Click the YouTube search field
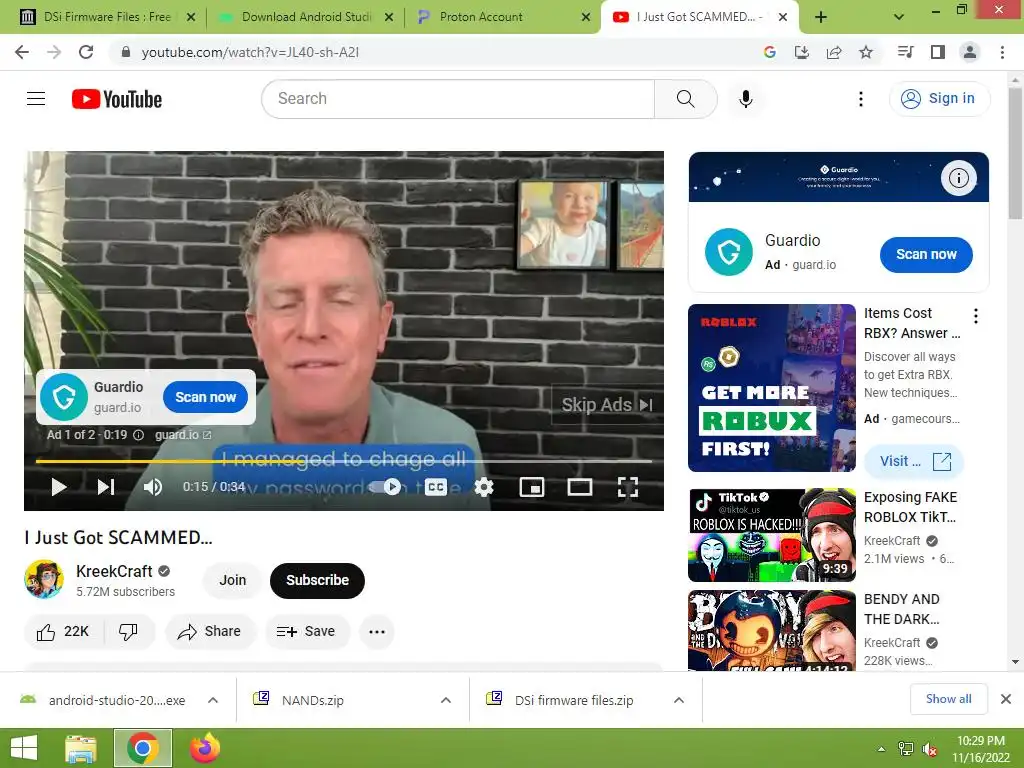This screenshot has width=1024, height=768. (x=458, y=99)
